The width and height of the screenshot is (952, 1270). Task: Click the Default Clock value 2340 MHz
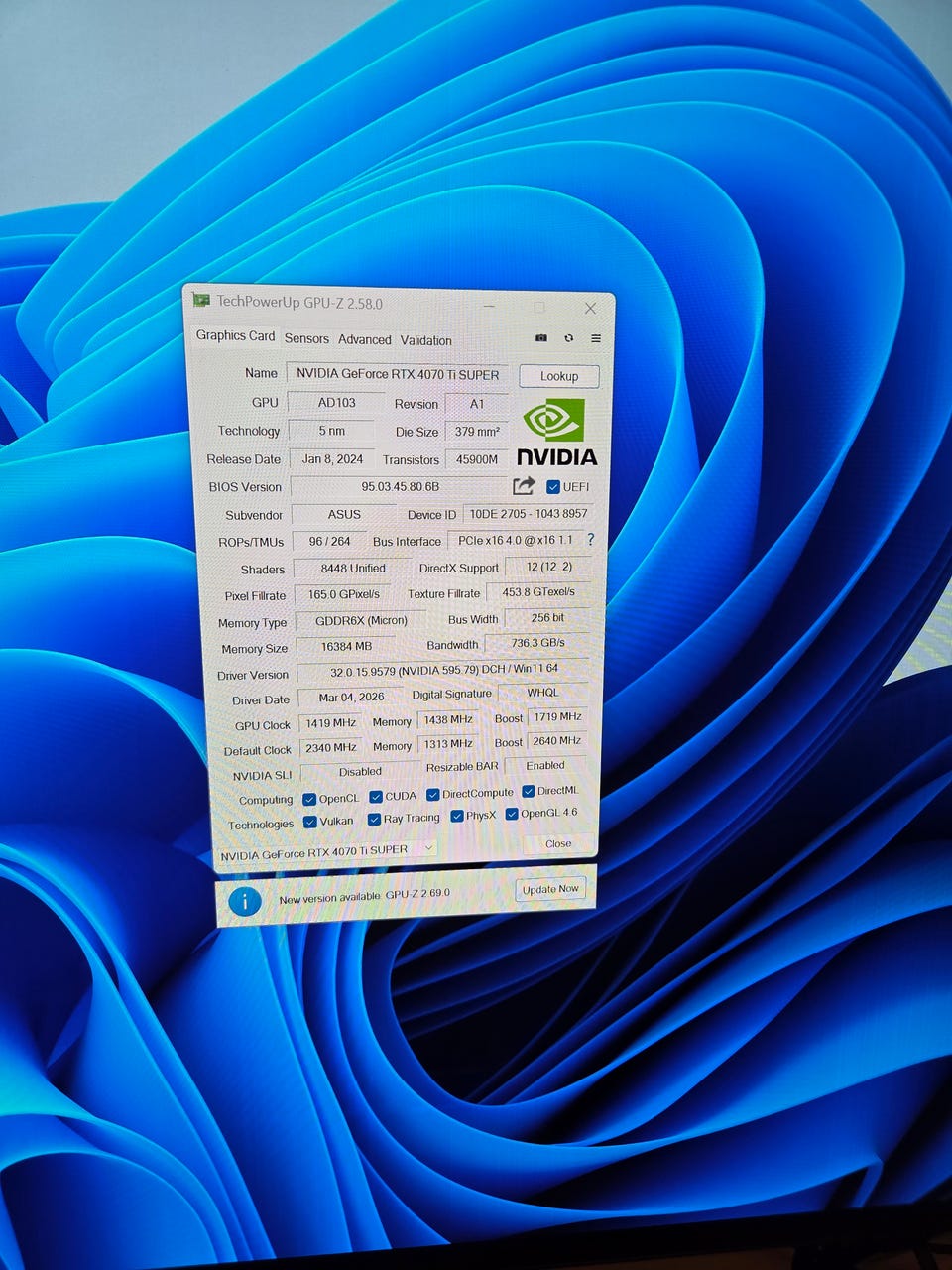click(330, 747)
